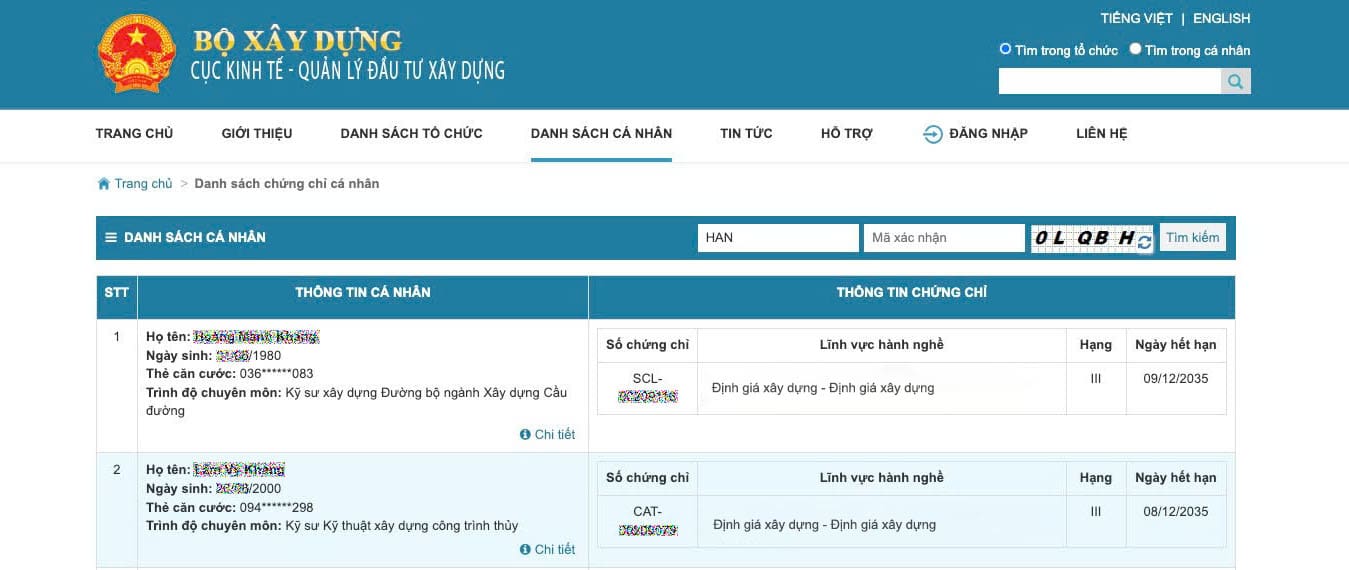The height and width of the screenshot is (570, 1349).
Task: Open Chi tiết for the first person
Action: [548, 435]
